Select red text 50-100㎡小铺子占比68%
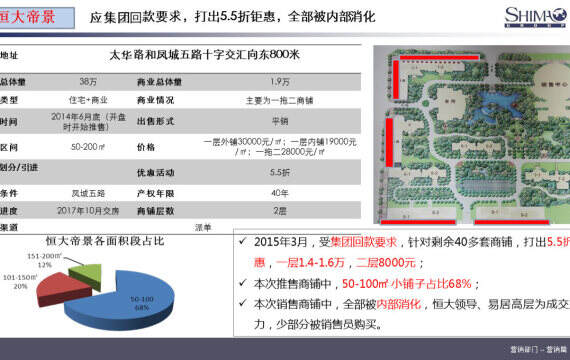 (407, 283)
